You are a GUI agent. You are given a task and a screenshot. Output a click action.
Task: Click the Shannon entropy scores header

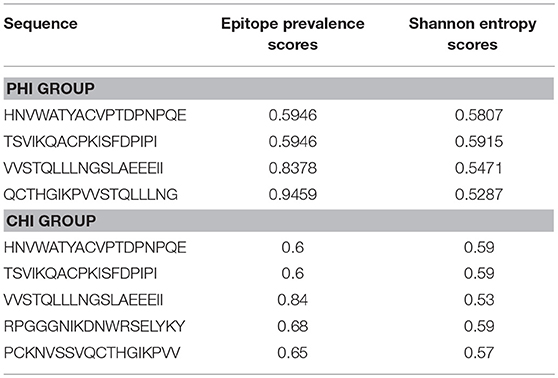pos(472,34)
